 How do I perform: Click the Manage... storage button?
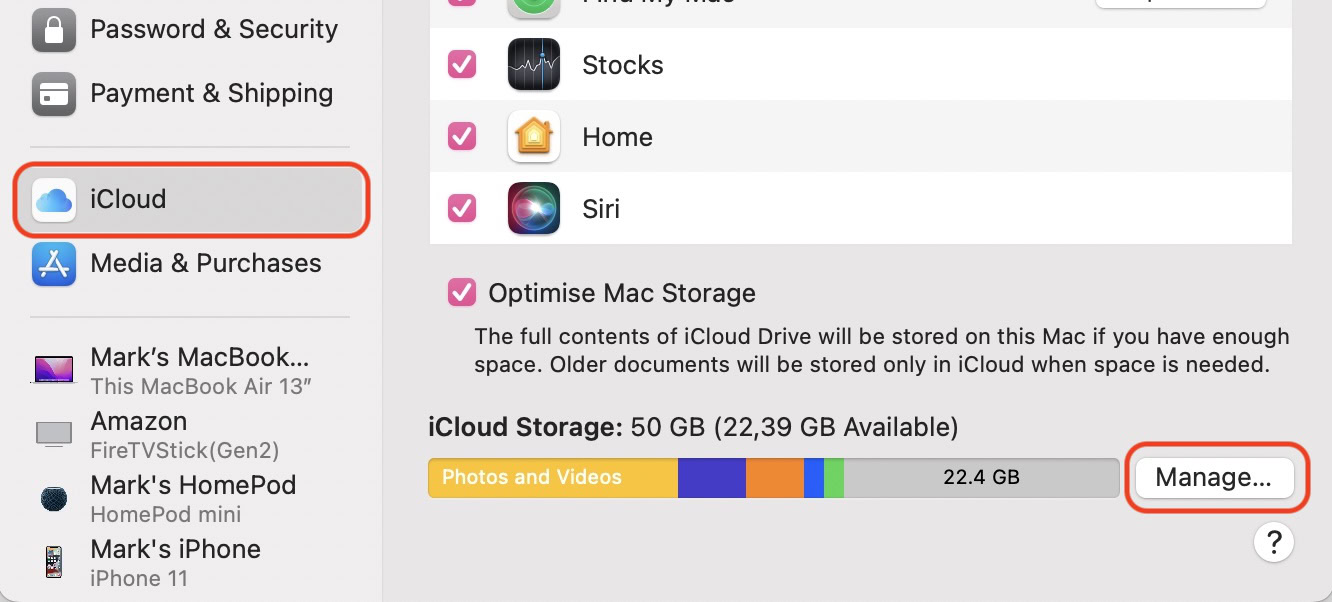click(1213, 478)
